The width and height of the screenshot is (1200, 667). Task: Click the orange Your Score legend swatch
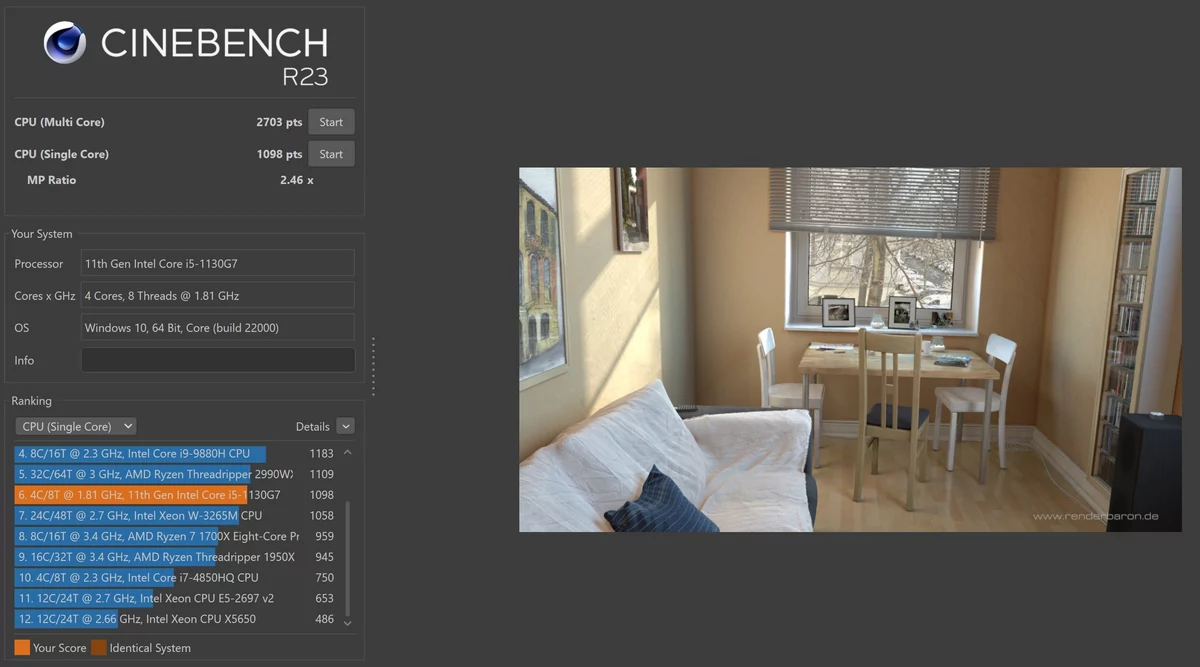pyautogui.click(x=22, y=647)
